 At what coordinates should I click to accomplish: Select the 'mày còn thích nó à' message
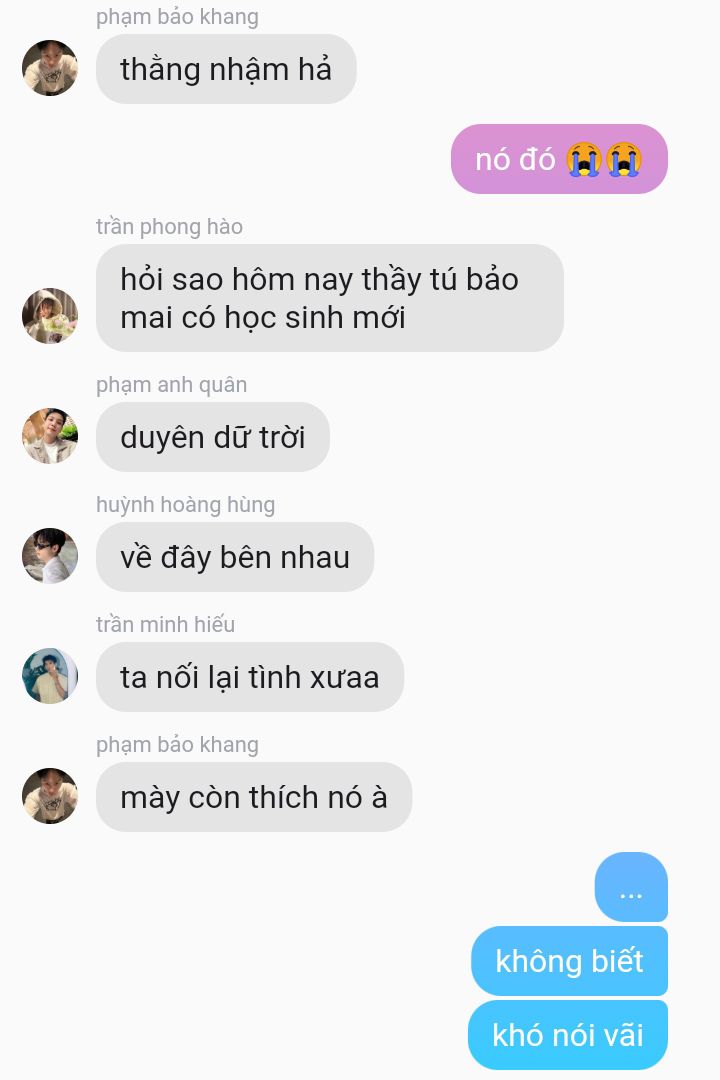click(254, 797)
